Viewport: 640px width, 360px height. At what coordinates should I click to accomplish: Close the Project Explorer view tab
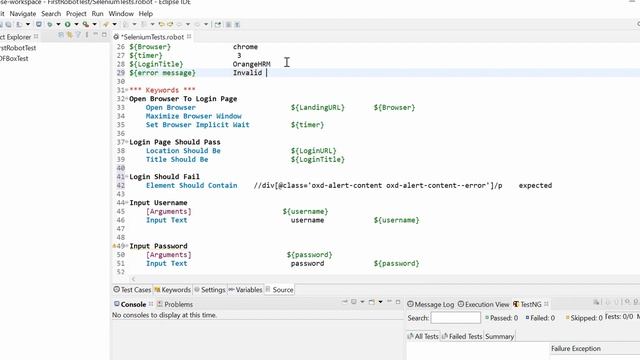tap(36, 37)
